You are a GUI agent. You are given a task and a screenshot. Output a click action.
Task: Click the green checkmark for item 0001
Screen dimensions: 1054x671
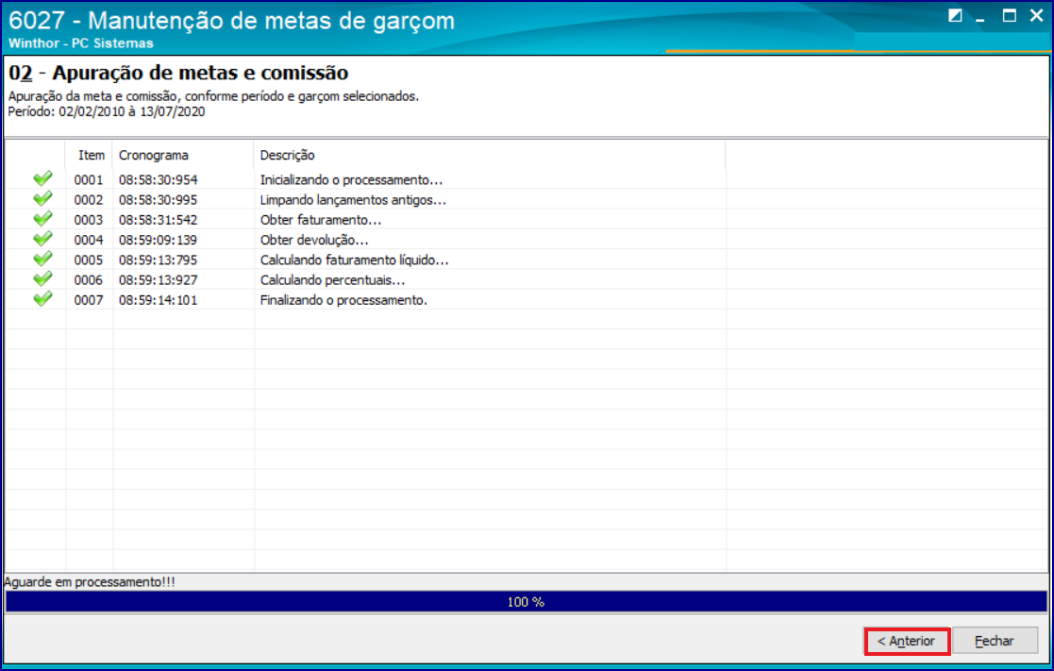[x=42, y=179]
